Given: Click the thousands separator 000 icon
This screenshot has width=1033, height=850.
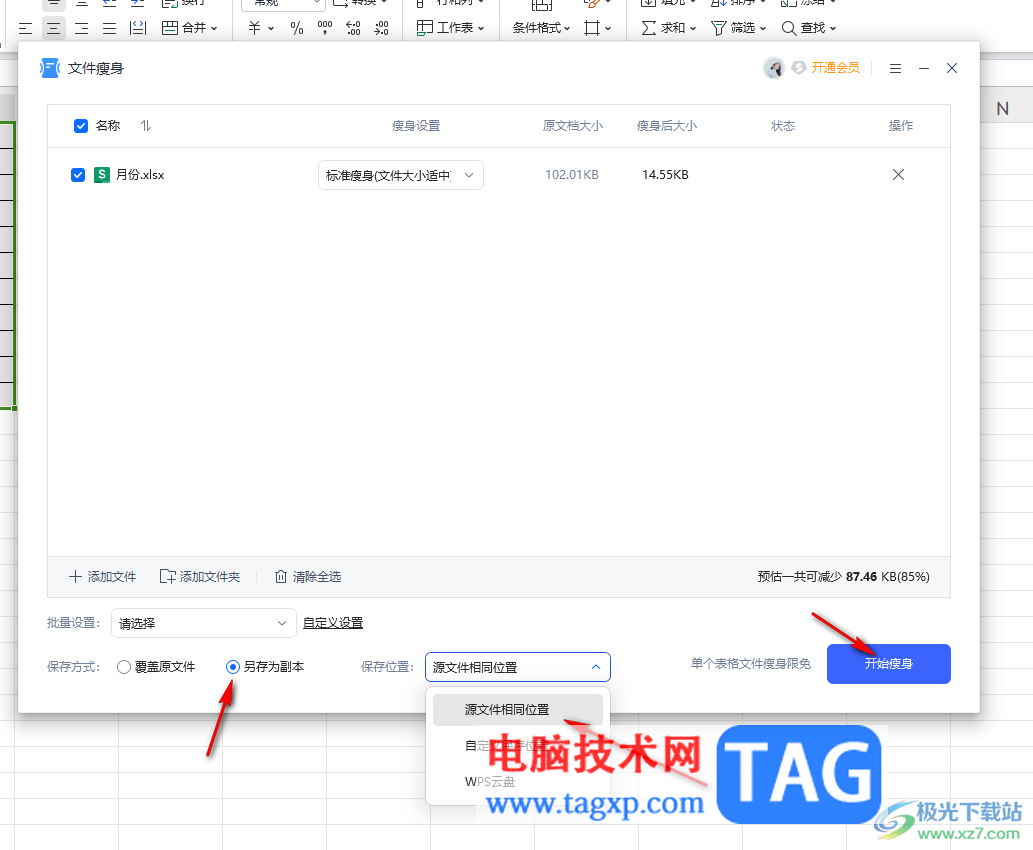Looking at the screenshot, I should [325, 28].
